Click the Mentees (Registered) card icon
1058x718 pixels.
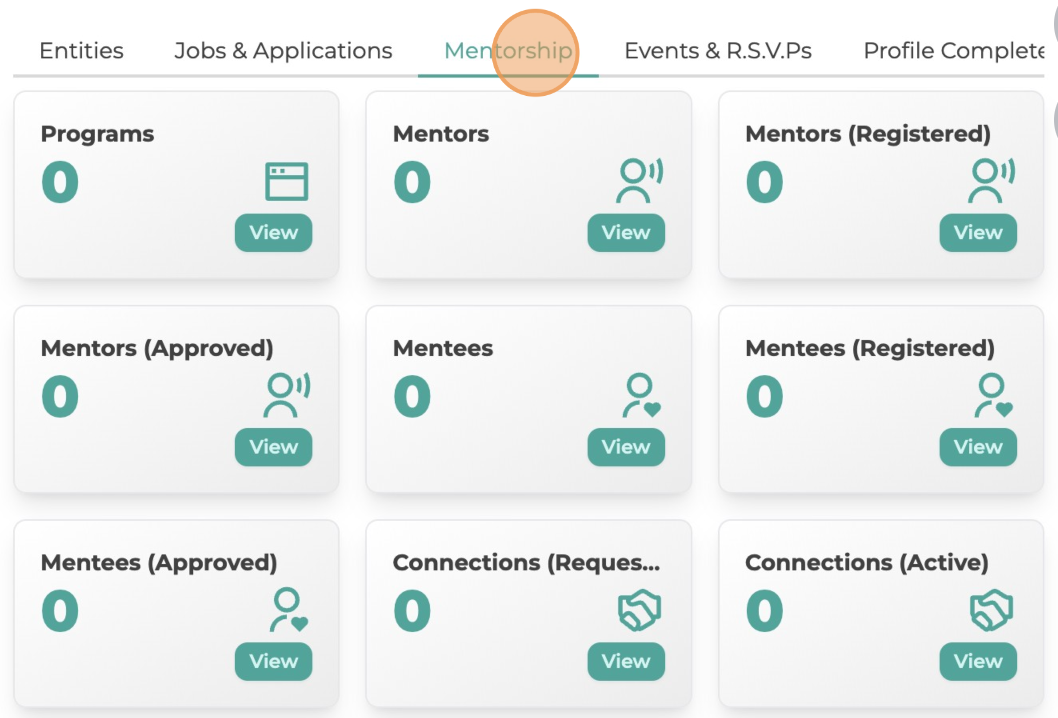click(993, 395)
